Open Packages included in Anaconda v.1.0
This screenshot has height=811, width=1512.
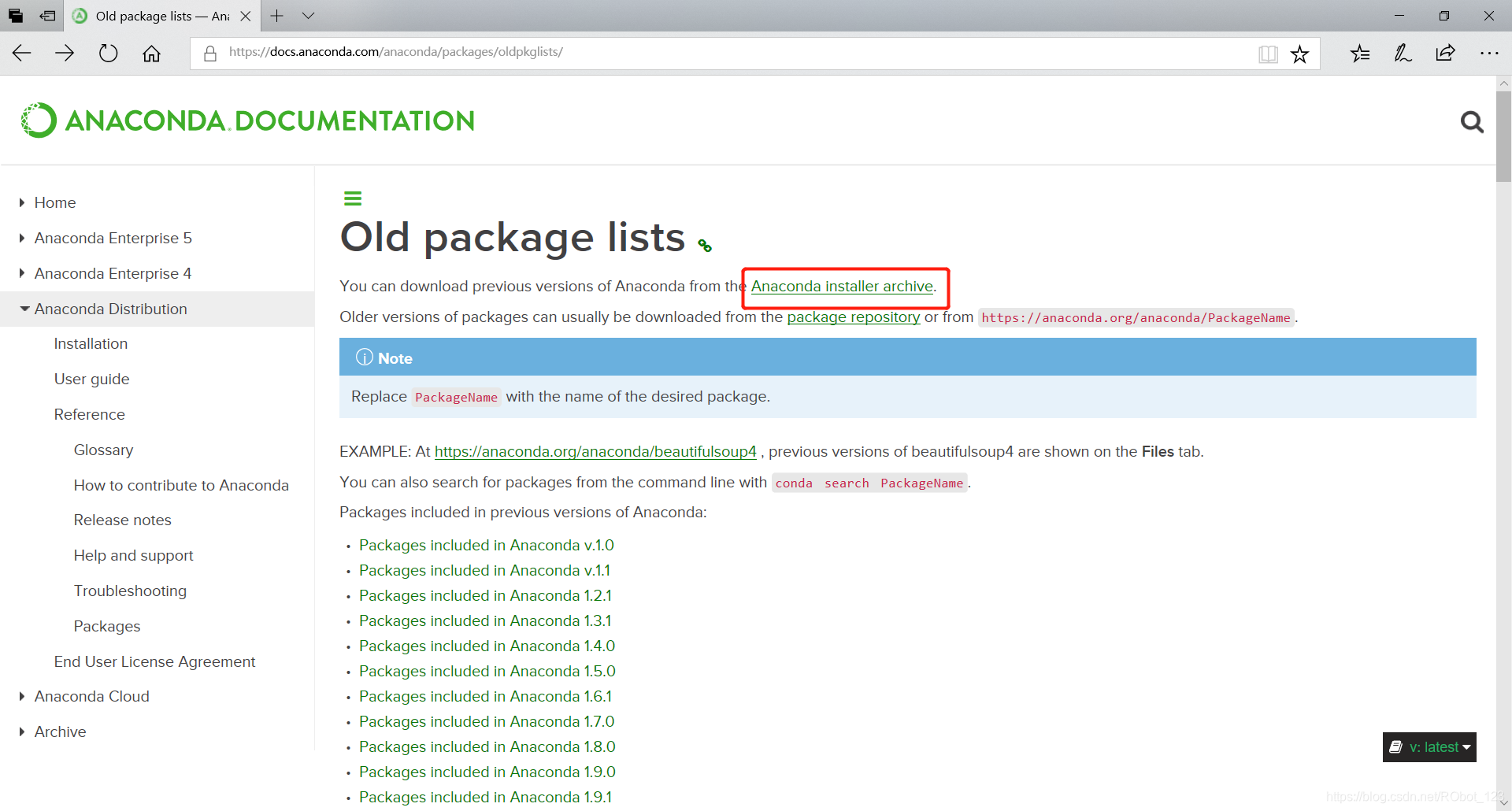[486, 545]
